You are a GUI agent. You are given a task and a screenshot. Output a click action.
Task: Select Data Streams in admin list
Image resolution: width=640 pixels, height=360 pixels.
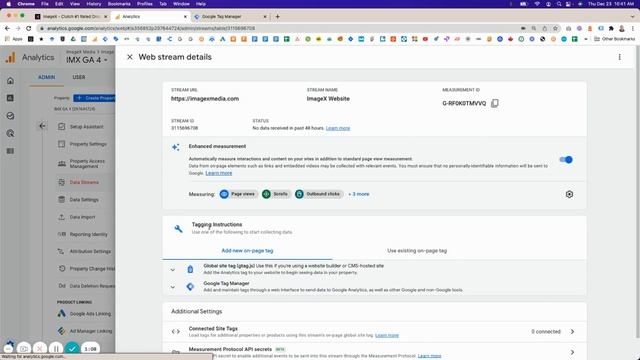click(84, 182)
